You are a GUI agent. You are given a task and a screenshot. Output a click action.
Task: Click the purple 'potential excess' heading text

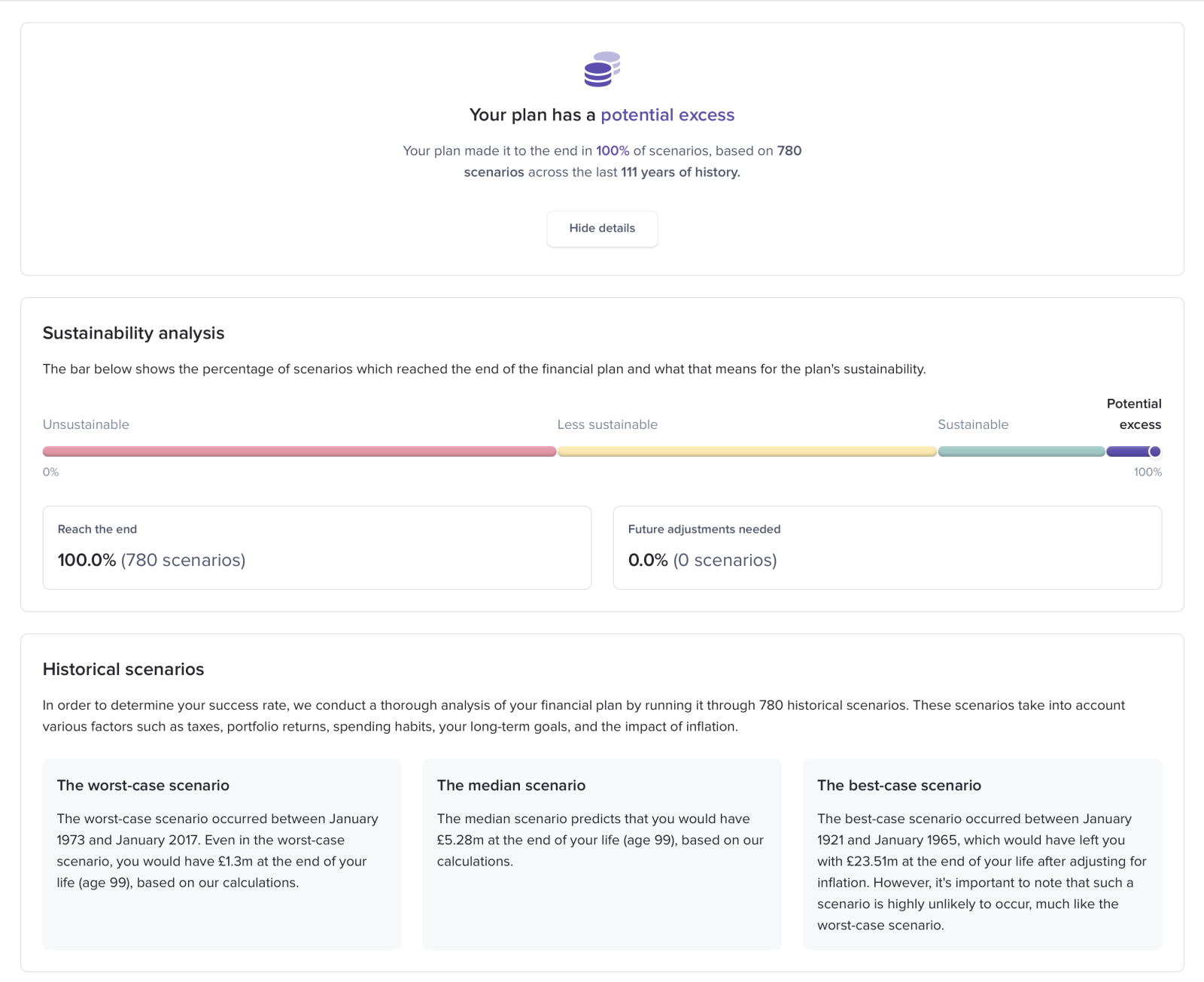tap(667, 115)
